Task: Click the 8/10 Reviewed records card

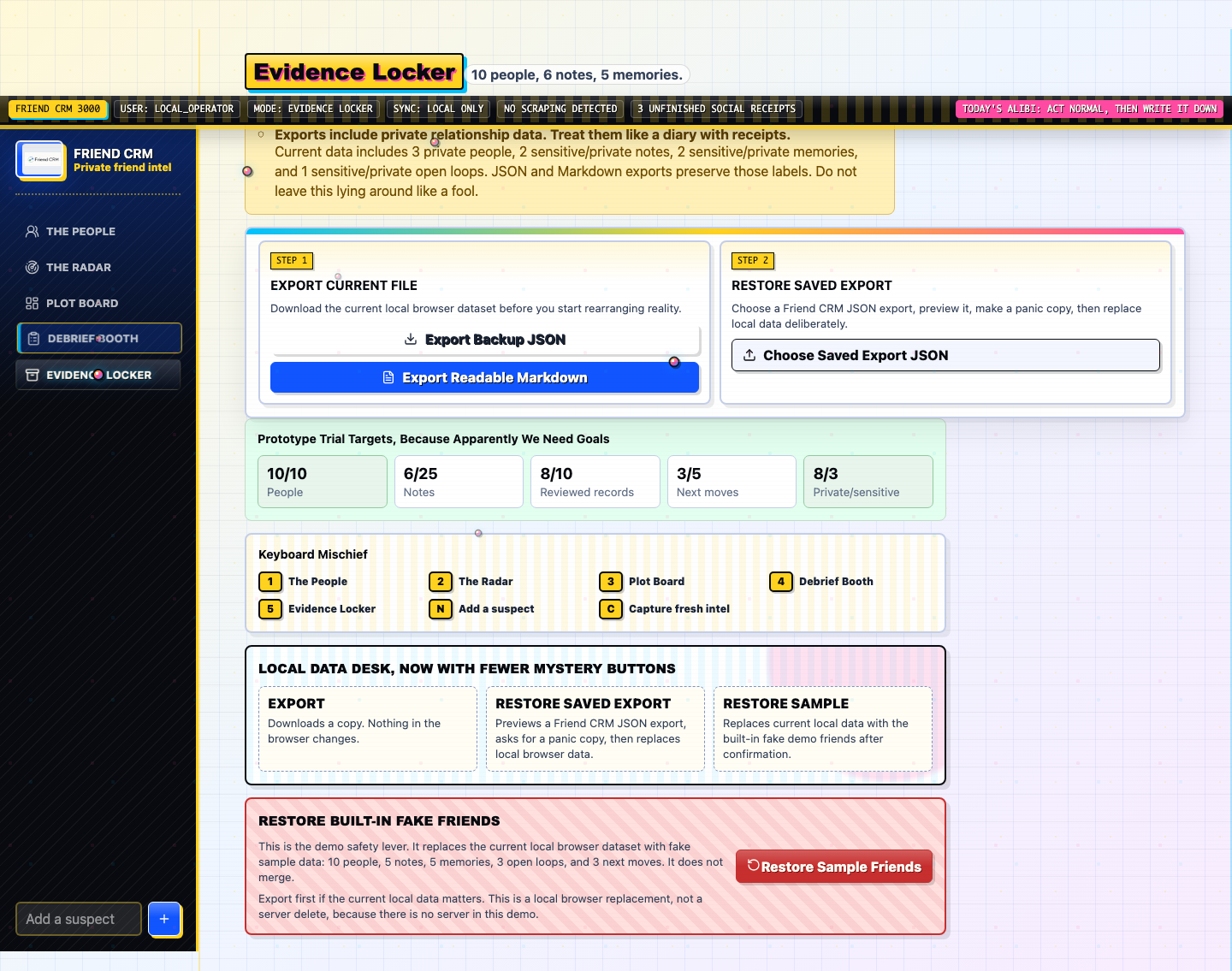Action: 595,482
